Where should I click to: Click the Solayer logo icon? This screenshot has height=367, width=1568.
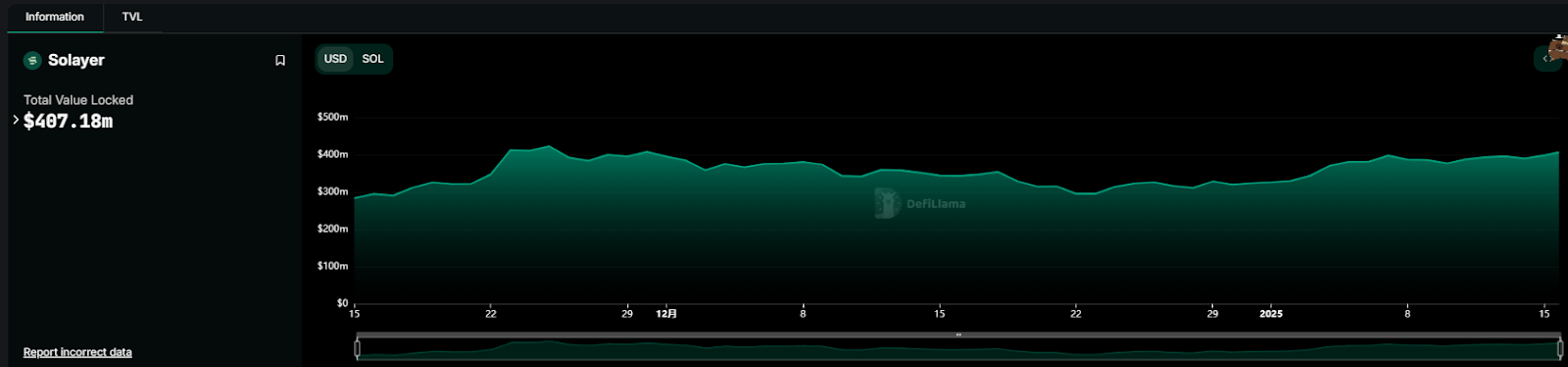point(32,61)
